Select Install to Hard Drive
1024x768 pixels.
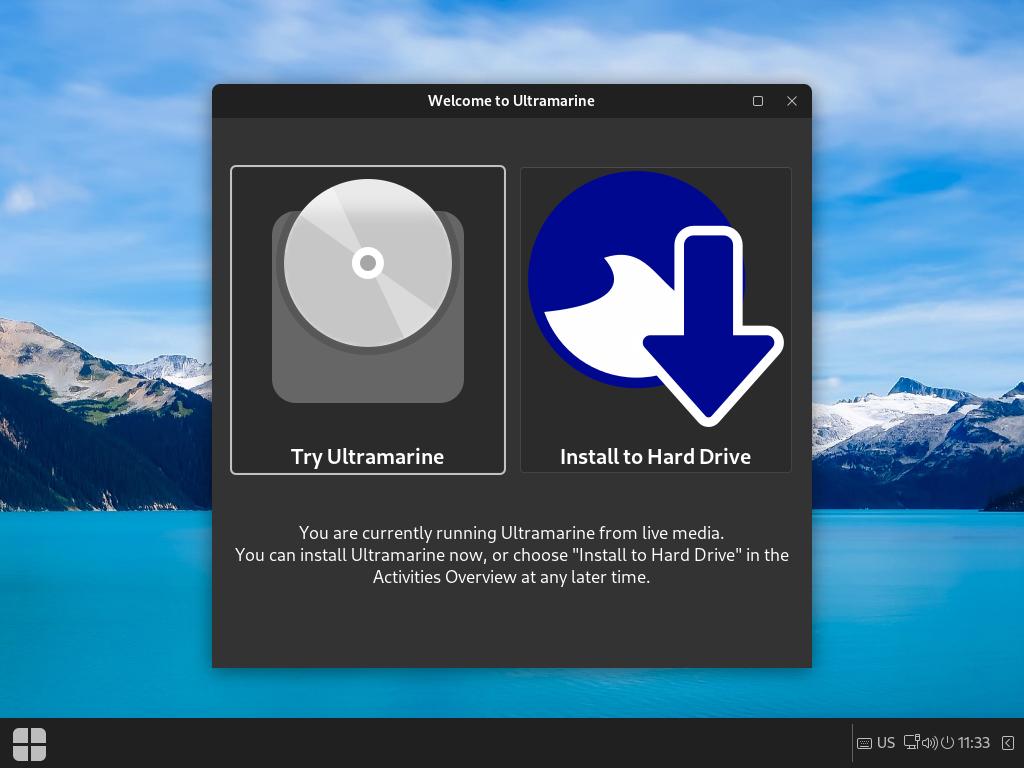[656, 320]
